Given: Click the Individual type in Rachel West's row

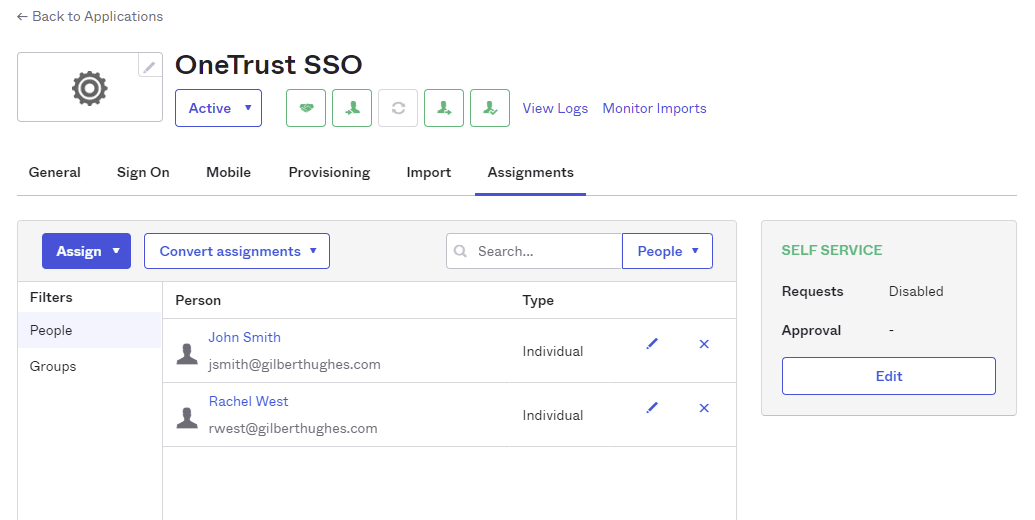Looking at the screenshot, I should pos(553,415).
